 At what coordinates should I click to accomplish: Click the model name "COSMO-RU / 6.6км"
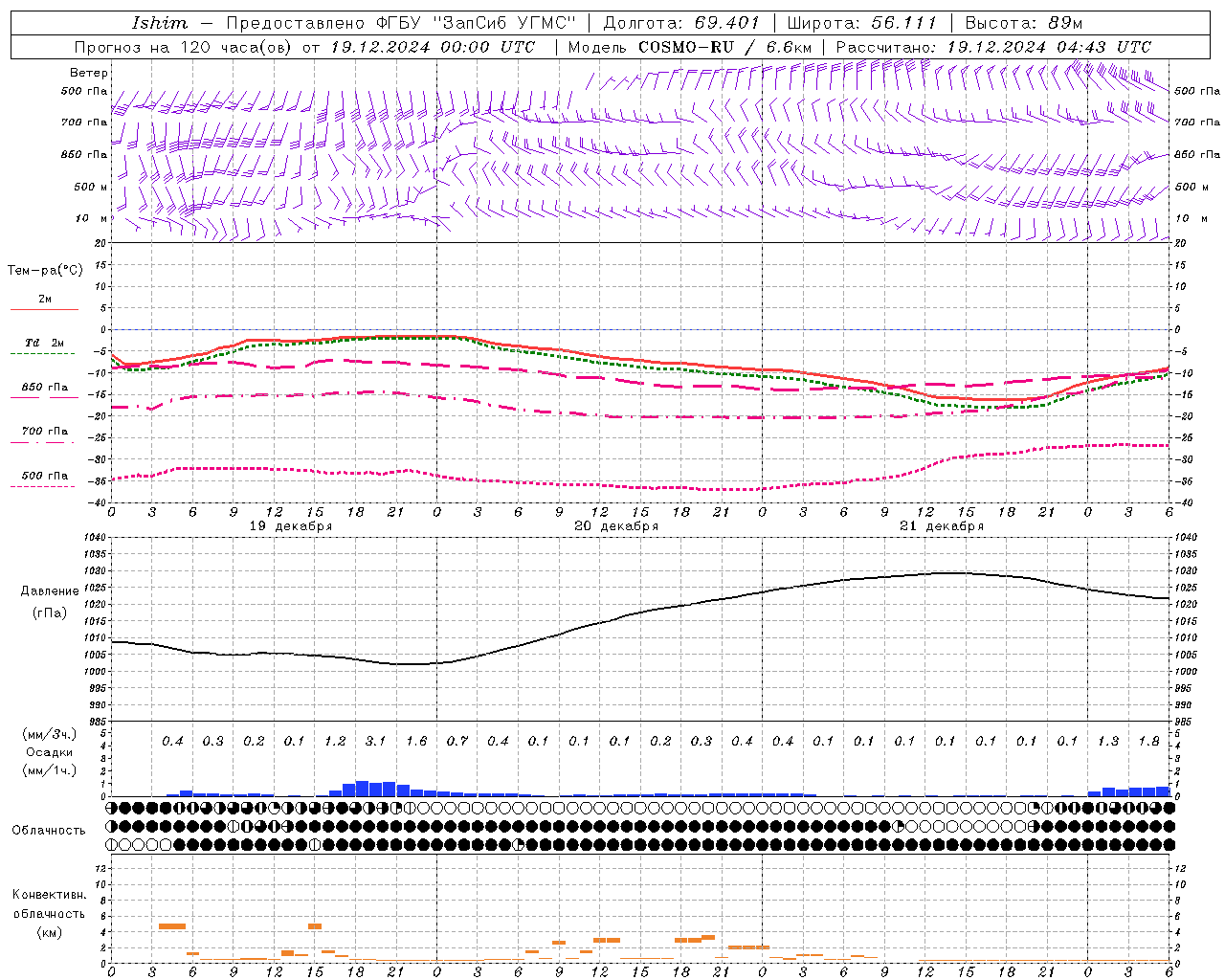click(724, 47)
